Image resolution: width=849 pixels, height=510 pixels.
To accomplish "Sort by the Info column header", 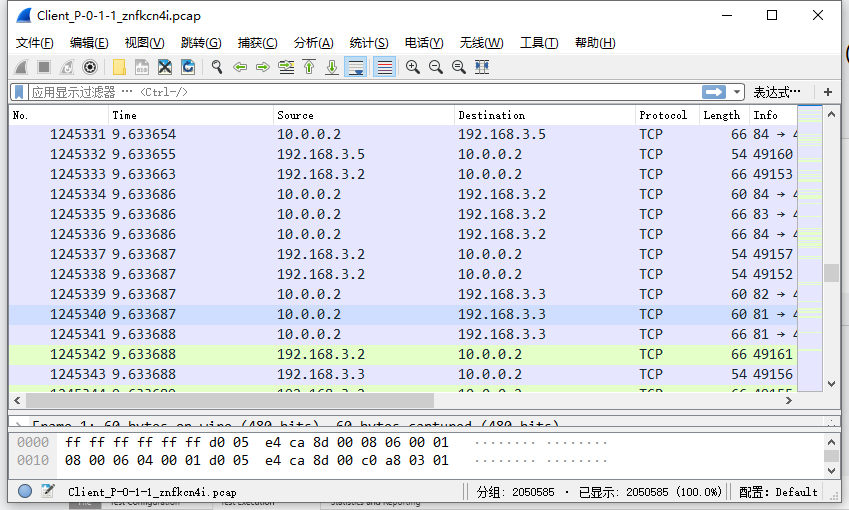I will point(773,115).
